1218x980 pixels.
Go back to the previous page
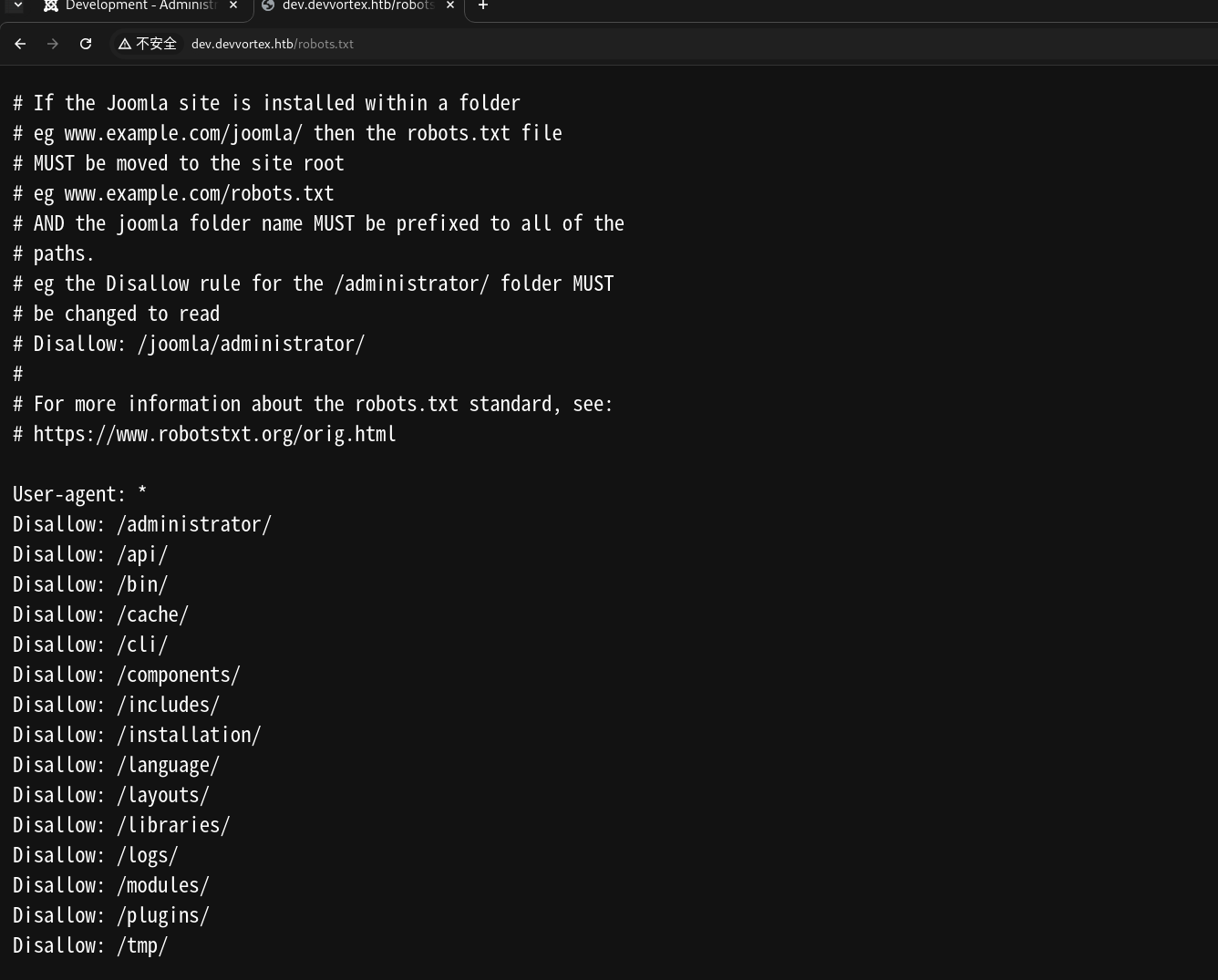[x=20, y=44]
